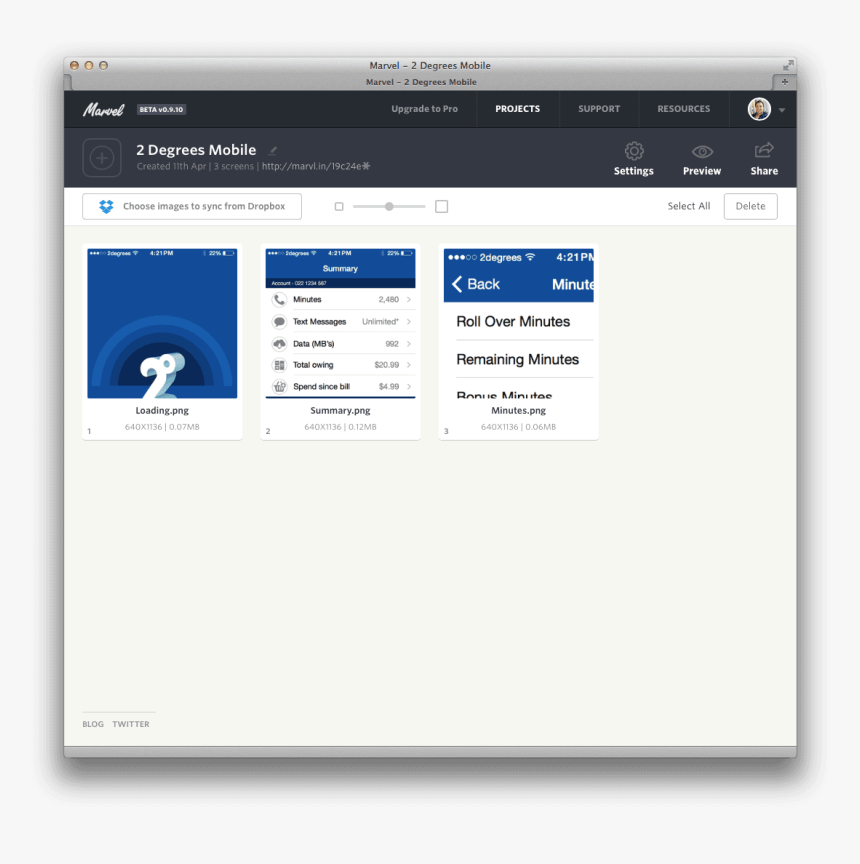Click the Dropbox icon

(106, 206)
